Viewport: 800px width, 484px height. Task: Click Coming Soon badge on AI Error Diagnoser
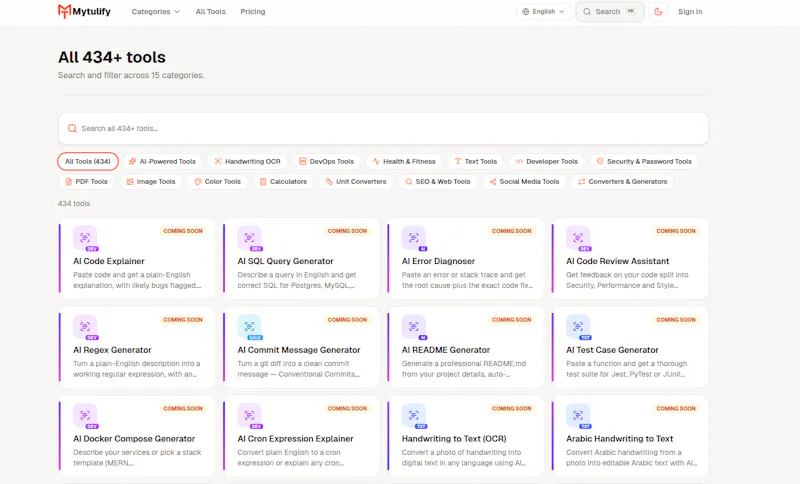pyautogui.click(x=512, y=231)
